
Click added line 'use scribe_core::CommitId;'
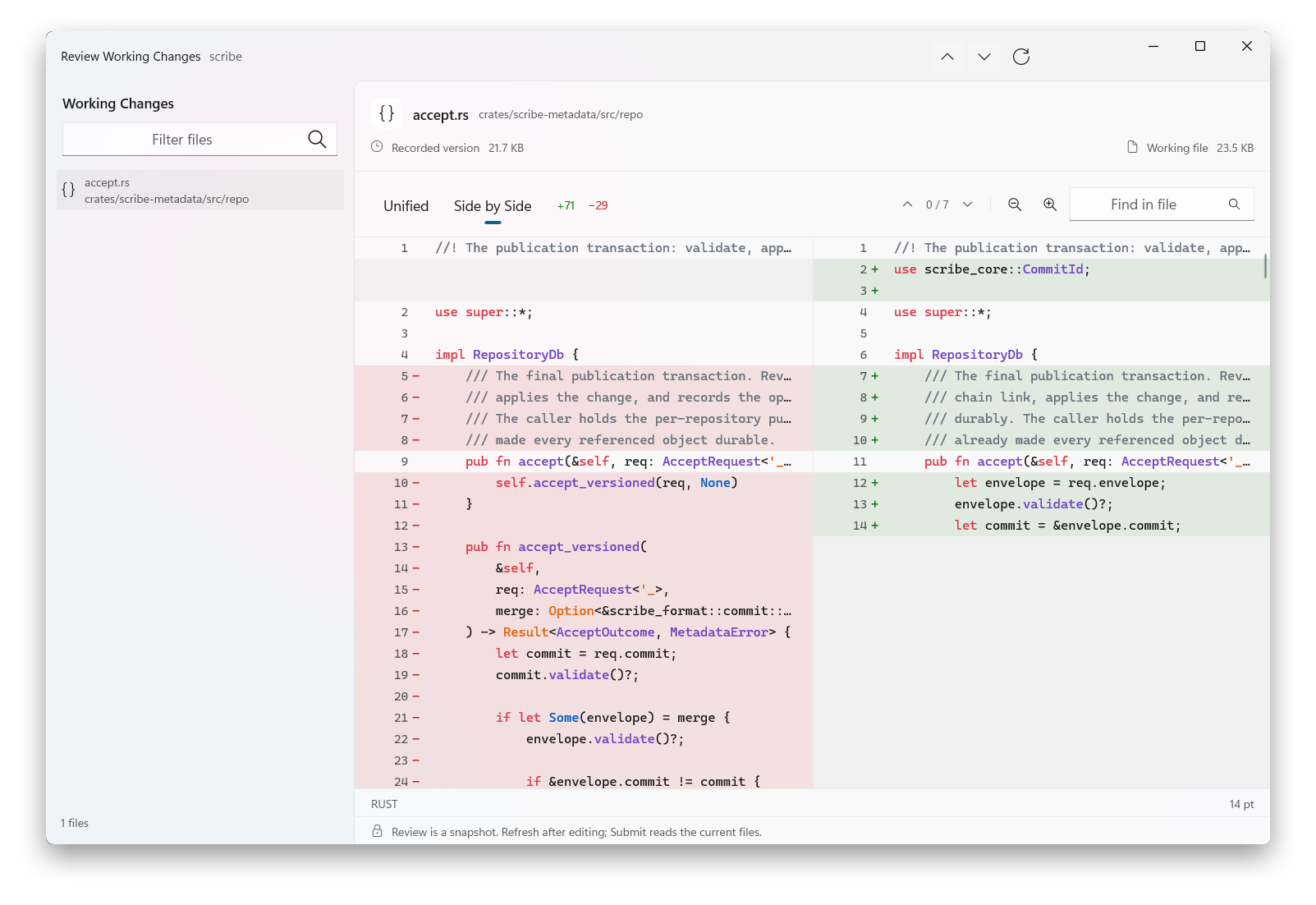pyautogui.click(x=1041, y=269)
